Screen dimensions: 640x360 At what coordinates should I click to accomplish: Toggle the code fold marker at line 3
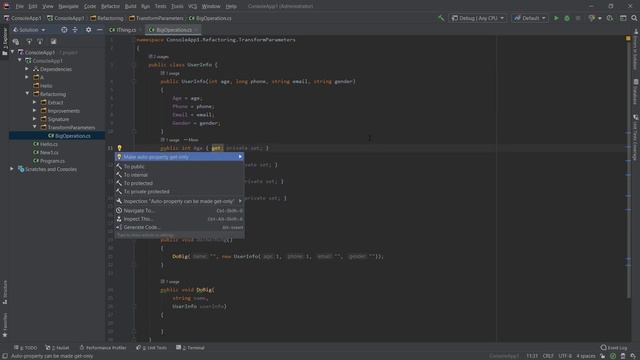click(133, 64)
